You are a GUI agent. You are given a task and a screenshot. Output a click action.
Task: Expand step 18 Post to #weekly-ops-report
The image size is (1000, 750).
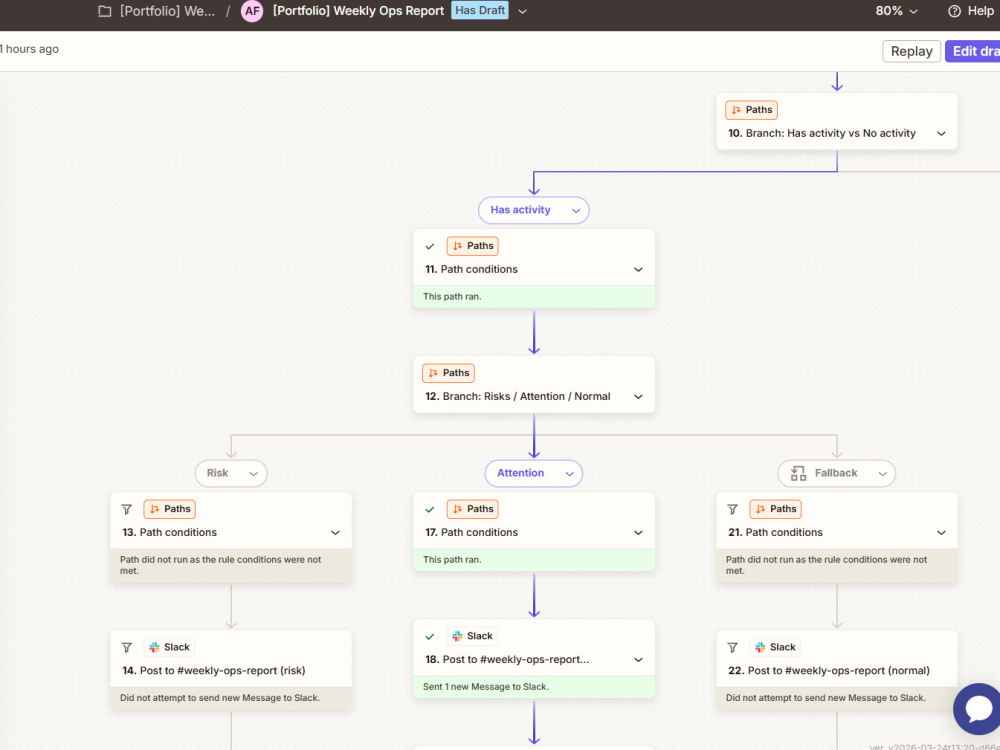pos(638,659)
